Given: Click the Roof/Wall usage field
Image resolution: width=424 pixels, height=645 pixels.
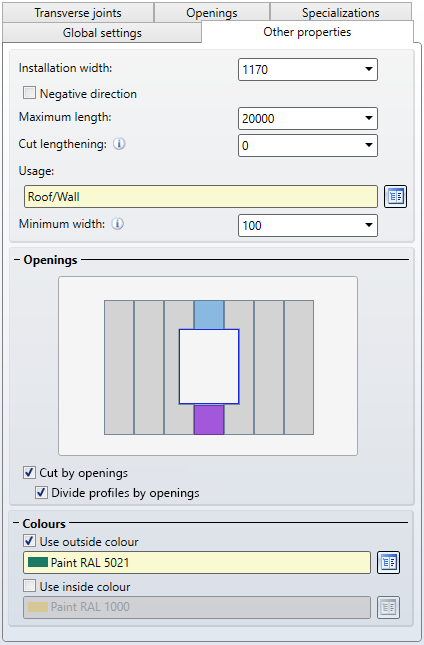Looking at the screenshot, I should (x=201, y=197).
